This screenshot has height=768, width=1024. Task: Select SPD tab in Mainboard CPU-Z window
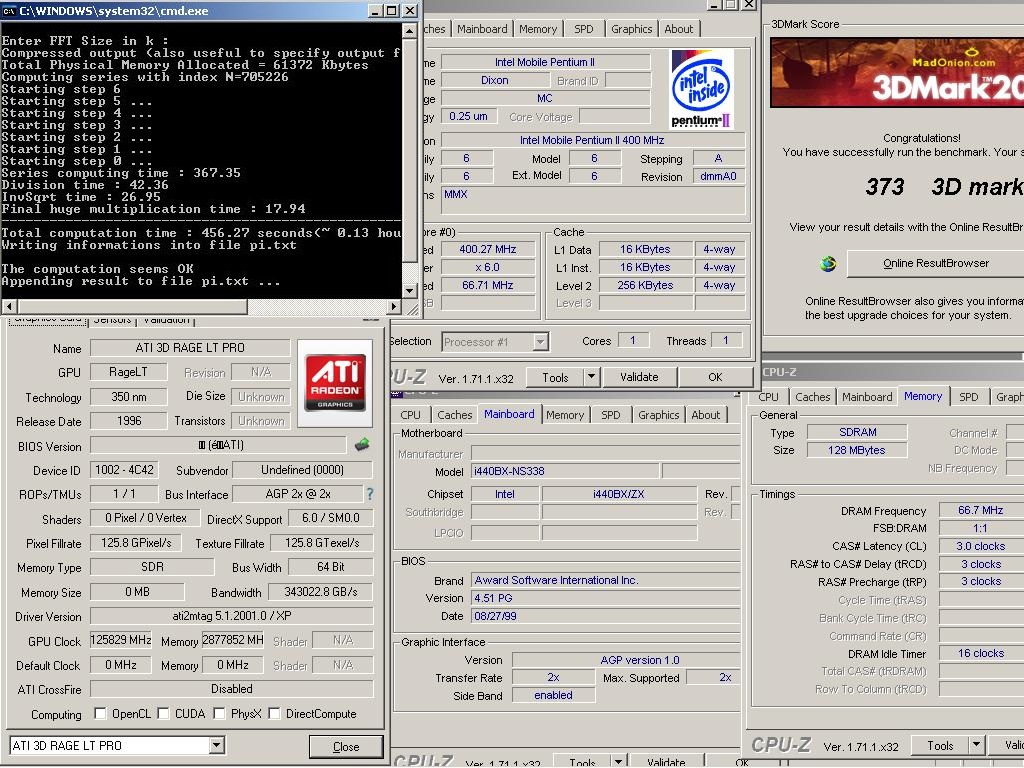[611, 415]
